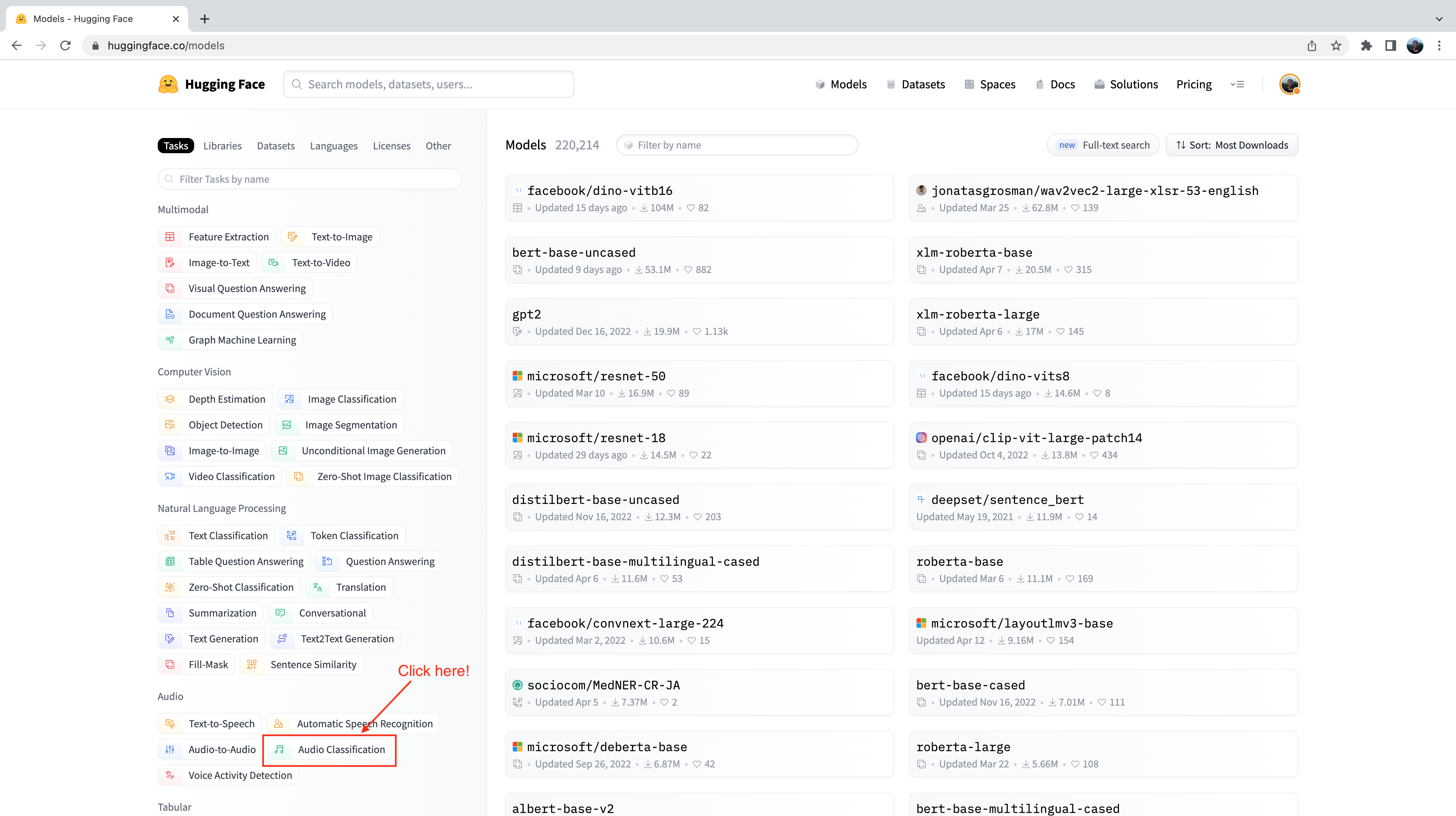Click the Filter Tasks by name field

click(310, 179)
